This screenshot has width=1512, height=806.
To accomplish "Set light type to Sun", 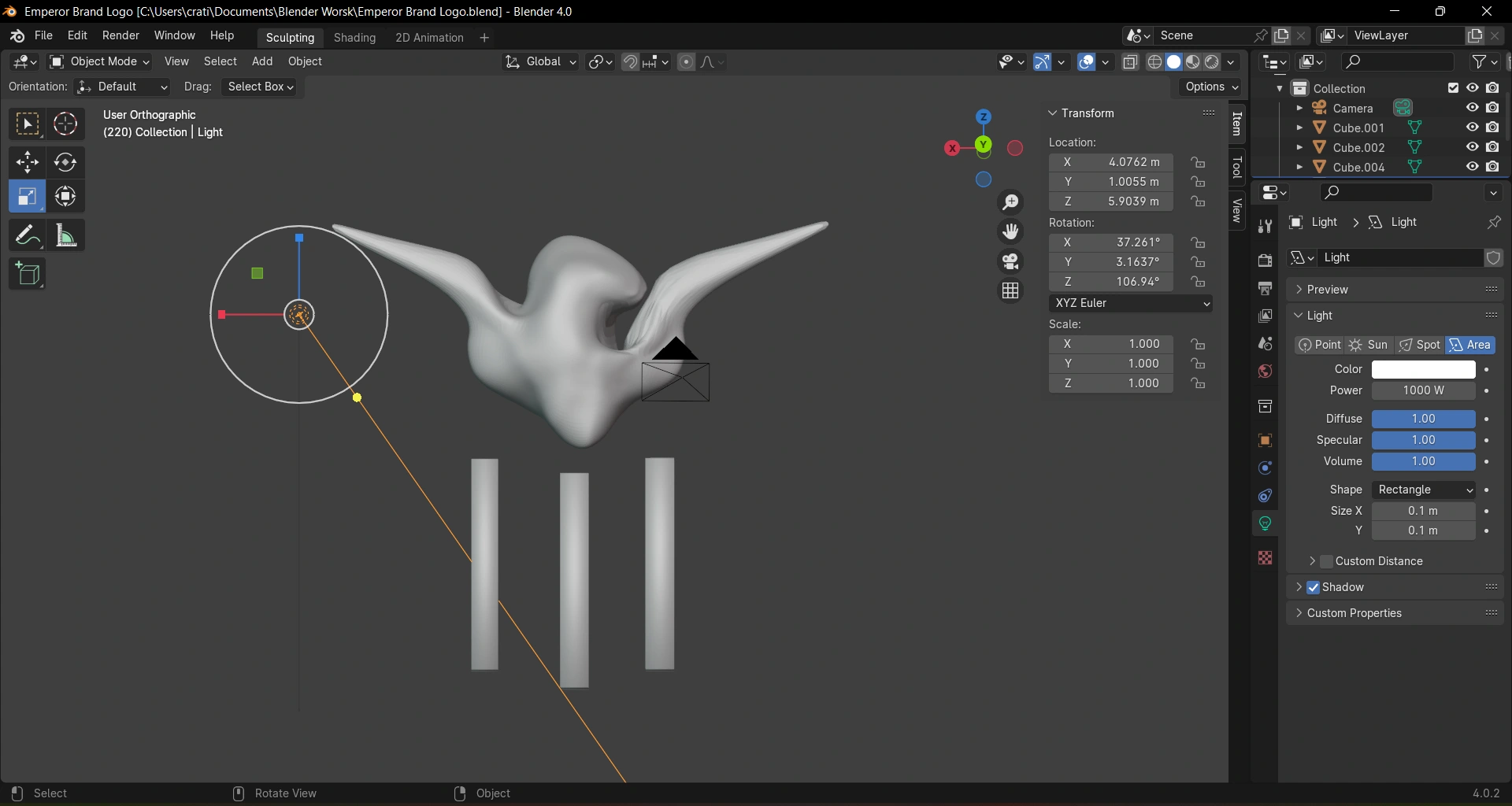I will [x=1369, y=346].
